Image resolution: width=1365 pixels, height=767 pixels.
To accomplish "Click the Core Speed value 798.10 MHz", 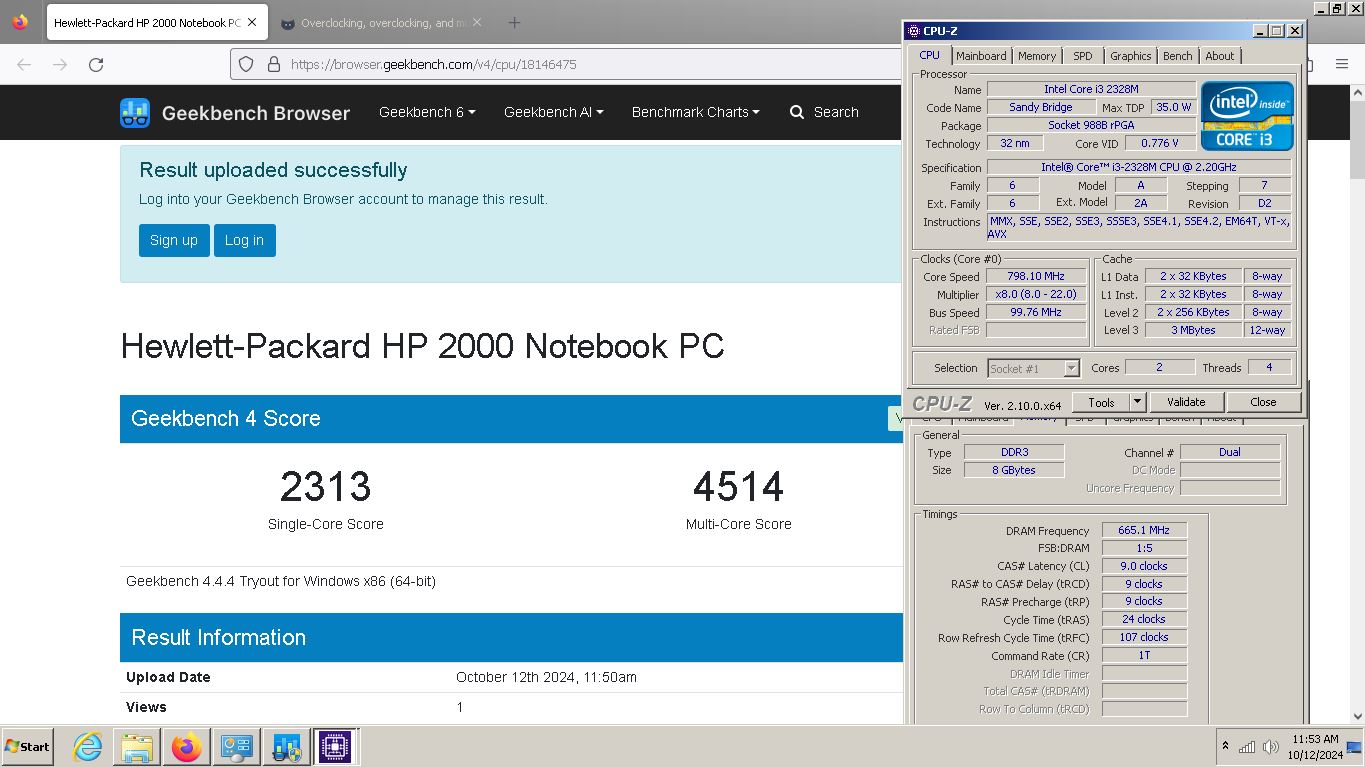I will coord(1036,276).
